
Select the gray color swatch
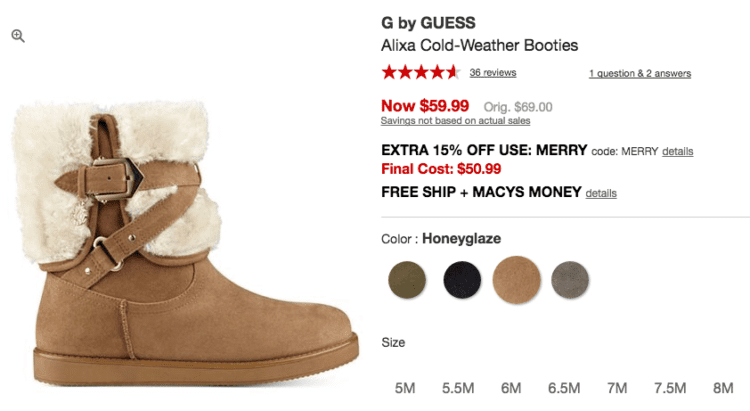pyautogui.click(x=570, y=280)
